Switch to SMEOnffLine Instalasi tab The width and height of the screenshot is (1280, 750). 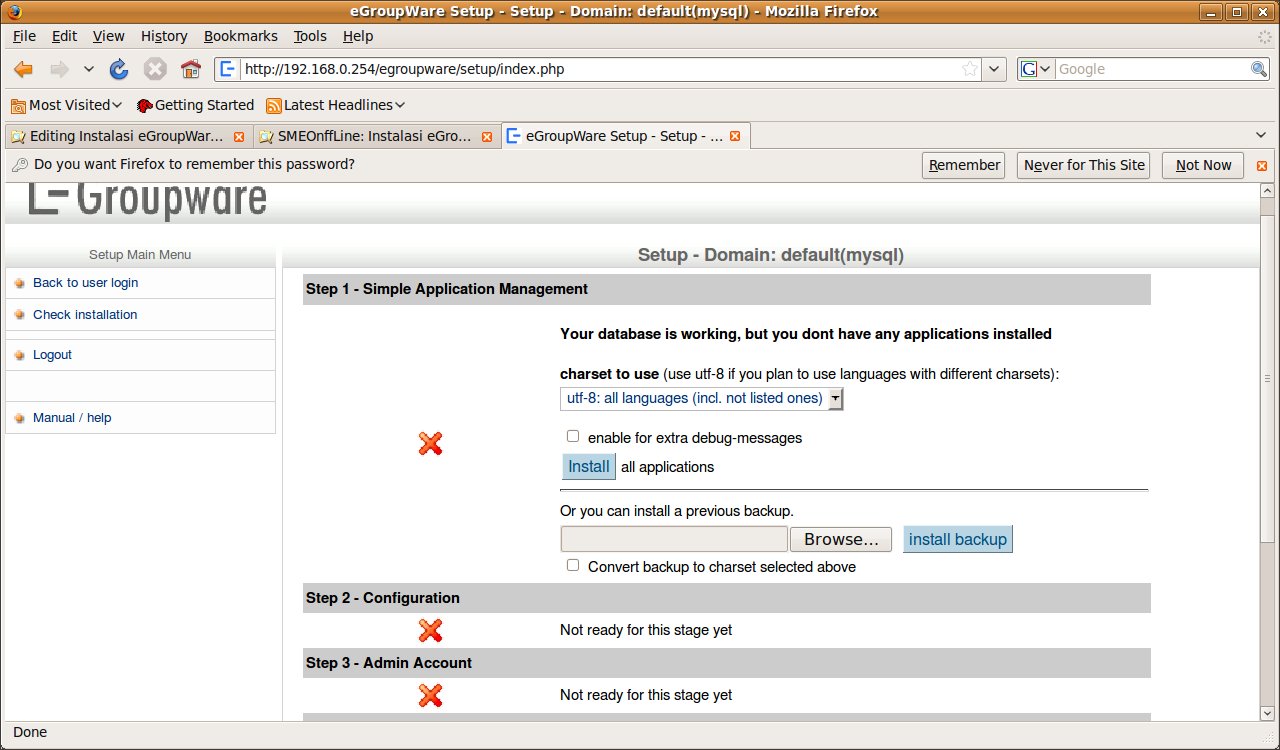click(x=374, y=136)
